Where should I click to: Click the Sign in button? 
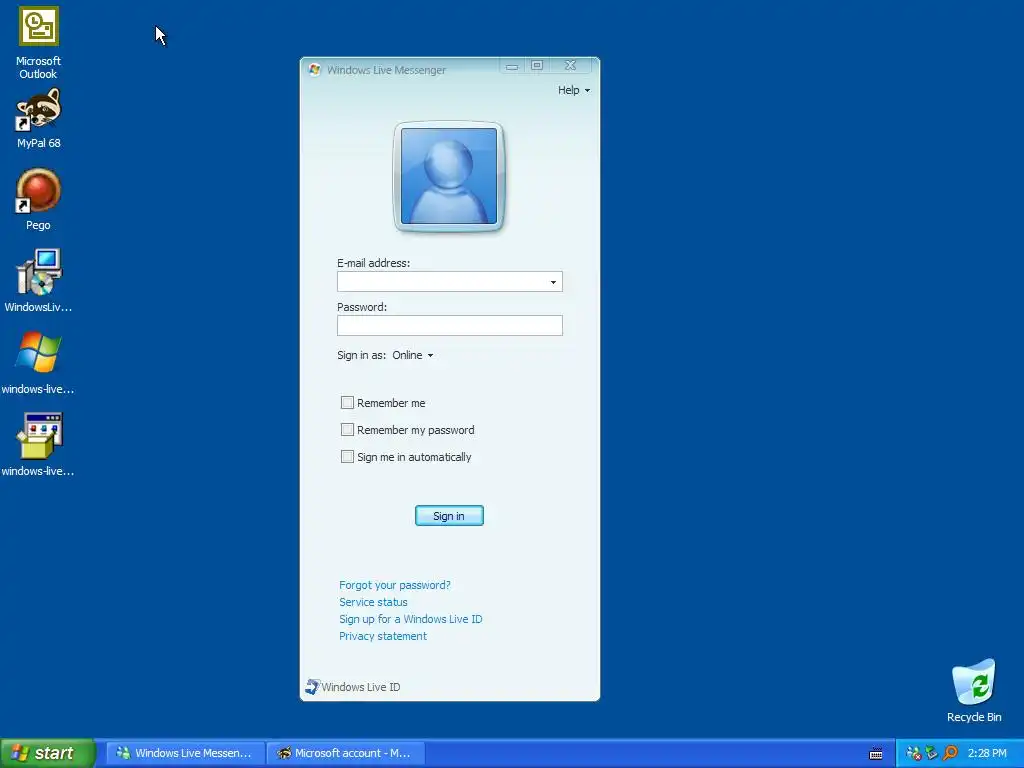[449, 516]
